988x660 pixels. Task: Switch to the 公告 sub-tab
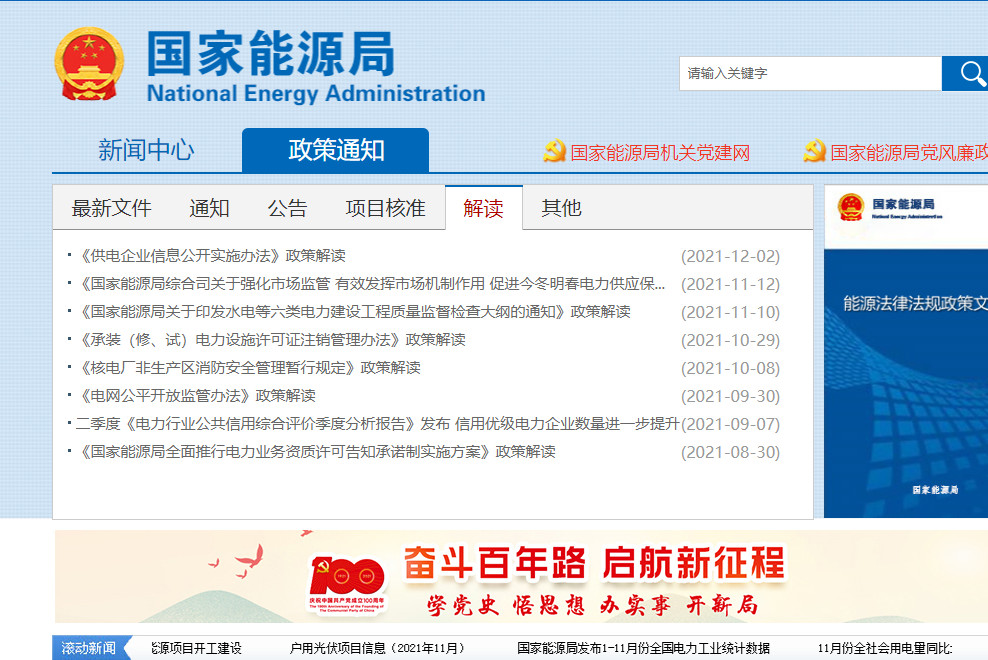click(x=287, y=208)
